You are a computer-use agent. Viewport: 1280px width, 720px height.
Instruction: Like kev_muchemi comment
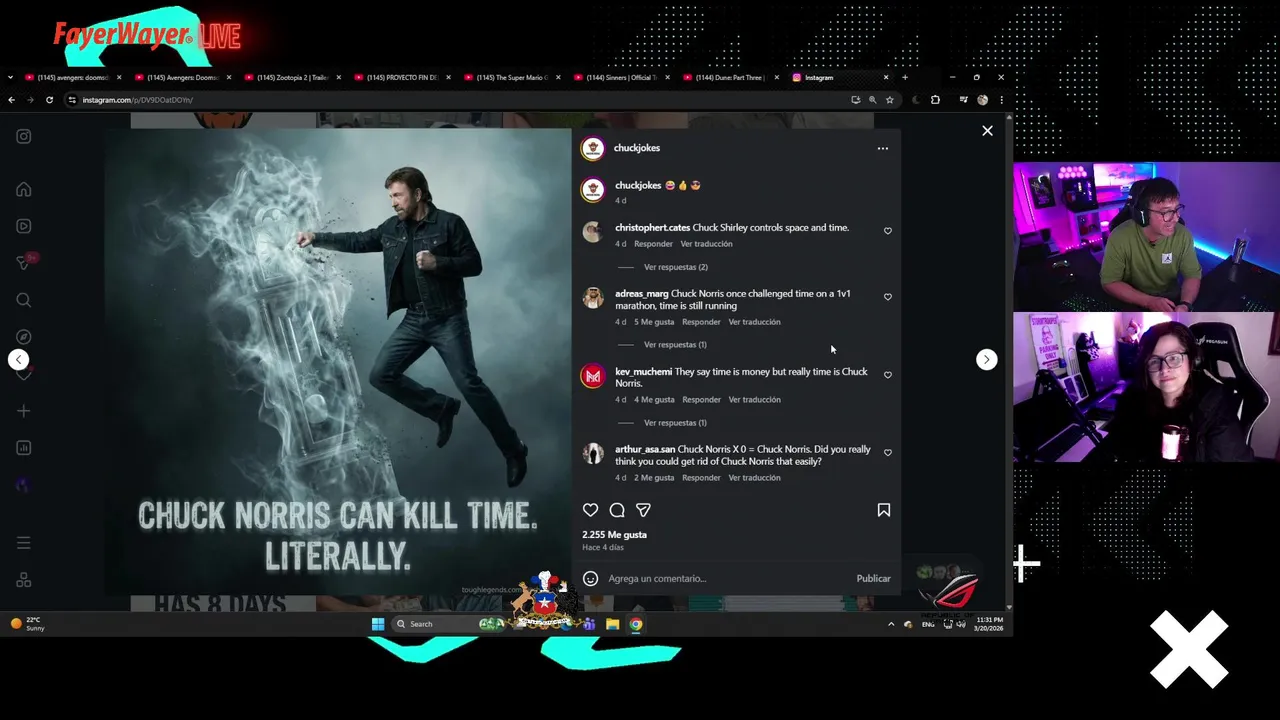(x=887, y=375)
